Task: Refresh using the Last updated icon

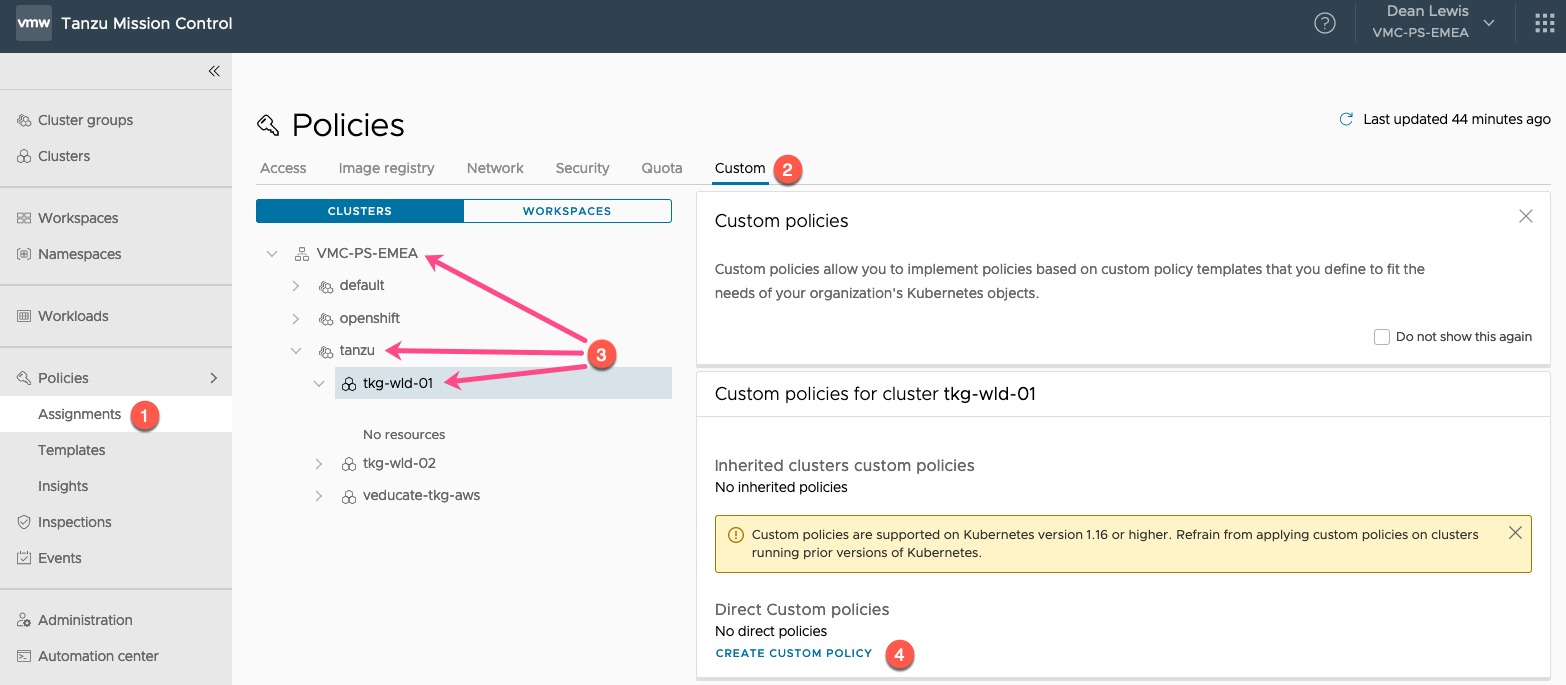Action: (x=1346, y=119)
